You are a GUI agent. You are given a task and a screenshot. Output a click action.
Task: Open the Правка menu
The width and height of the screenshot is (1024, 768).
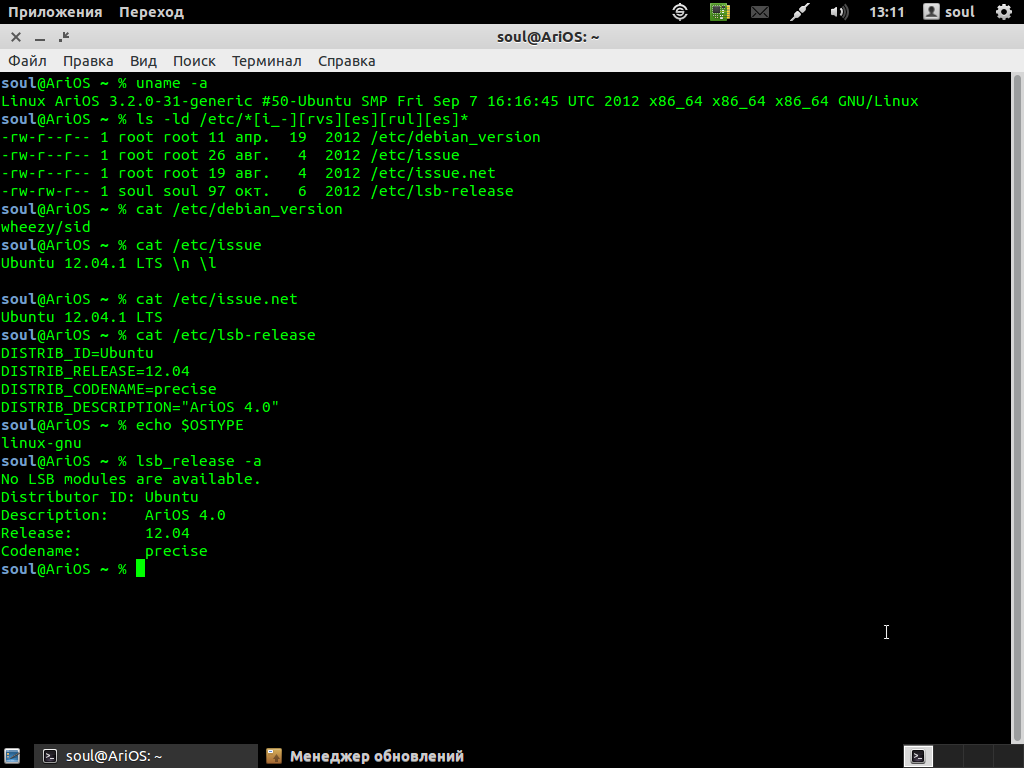point(88,61)
